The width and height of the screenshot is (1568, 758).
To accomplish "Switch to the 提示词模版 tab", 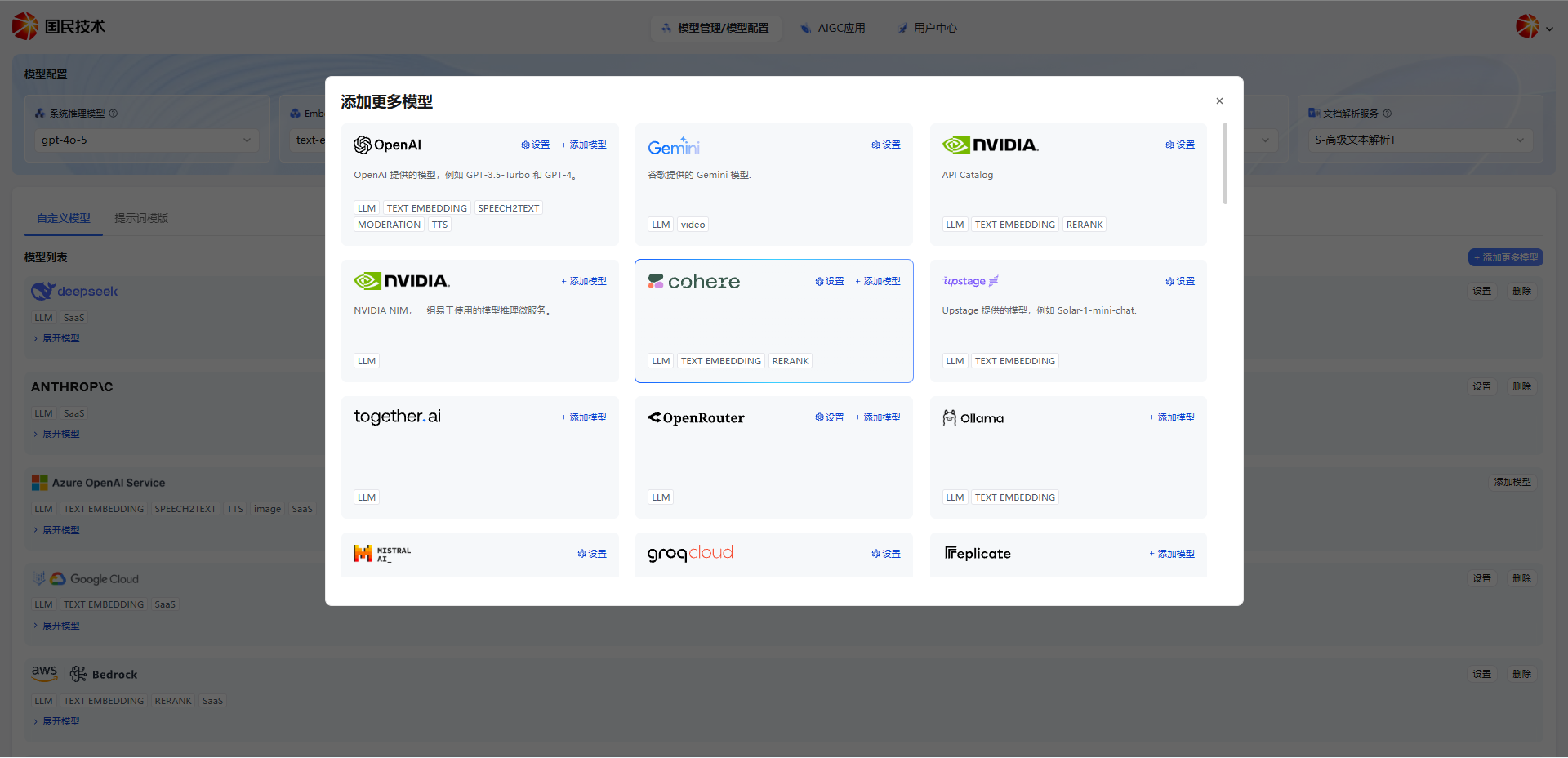I will tap(141, 218).
